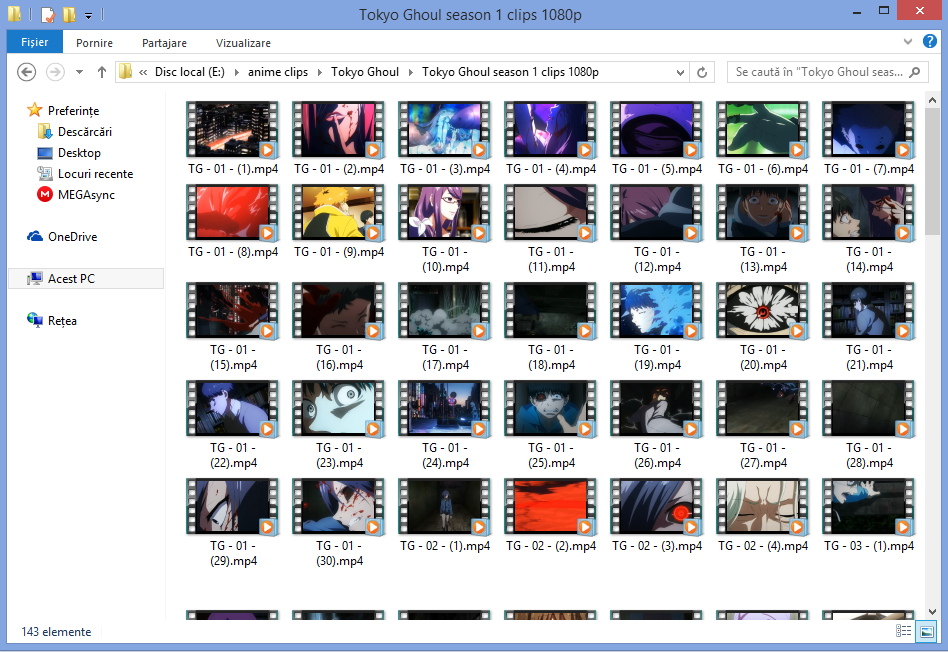
Task: Select video TG - 02 - (2).mp4
Action: [x=551, y=515]
